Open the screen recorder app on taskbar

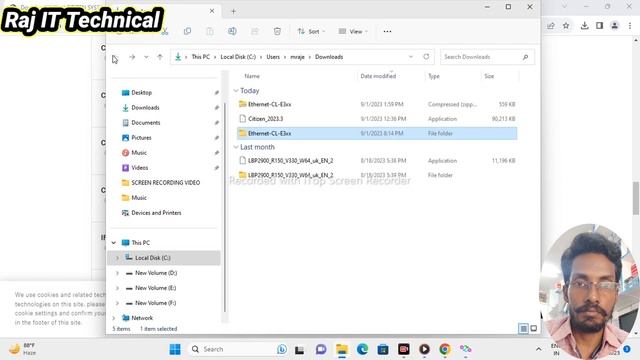pos(404,349)
